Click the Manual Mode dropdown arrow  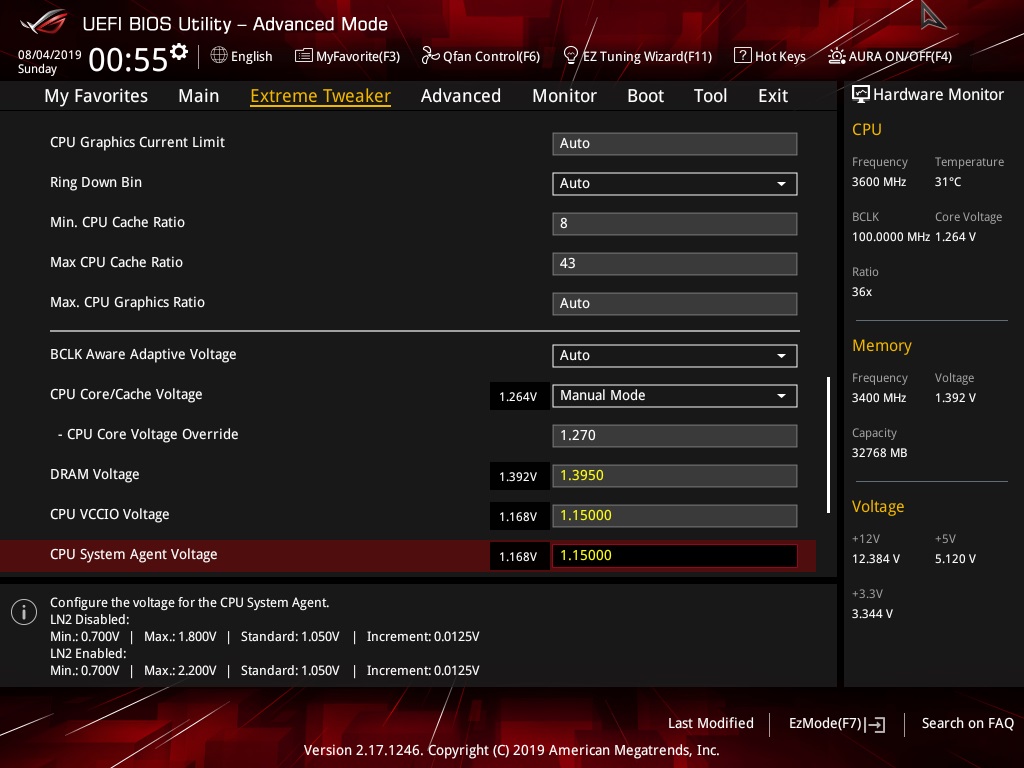pos(781,396)
